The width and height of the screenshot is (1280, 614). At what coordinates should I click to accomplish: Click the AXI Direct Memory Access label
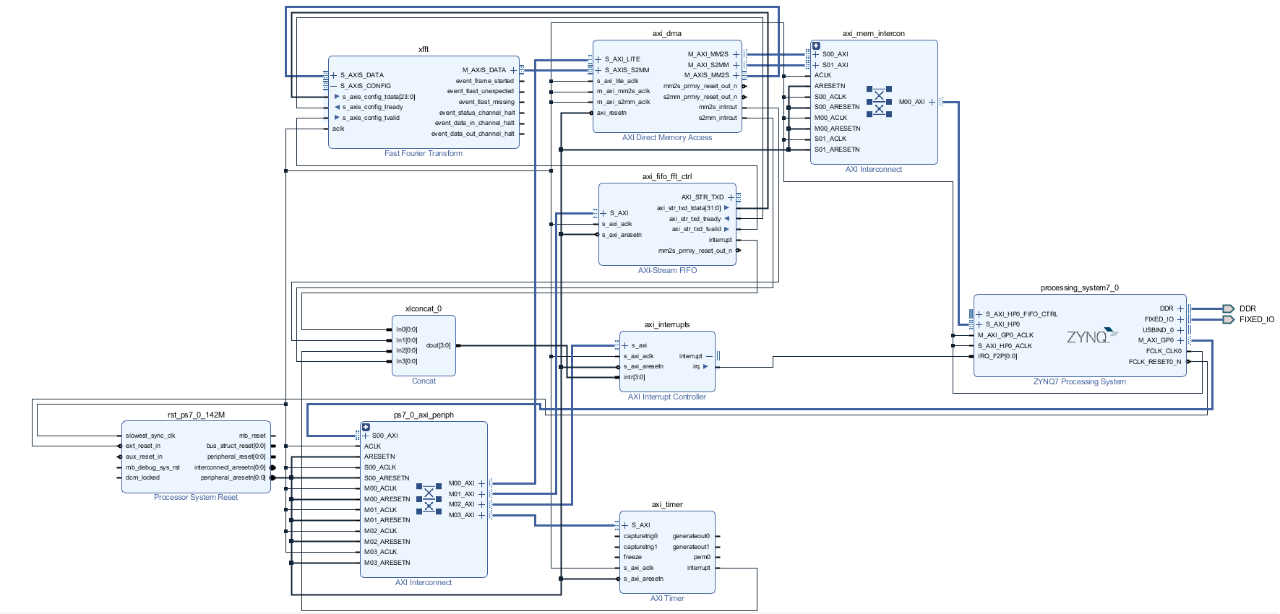click(x=667, y=137)
